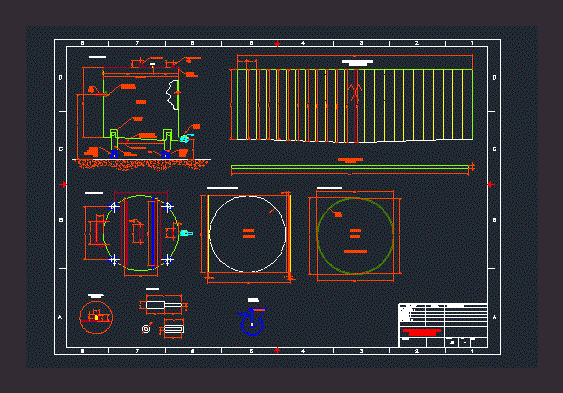This screenshot has height=393, width=563.
Task: Click the red center mark on top border
Action: [277, 44]
